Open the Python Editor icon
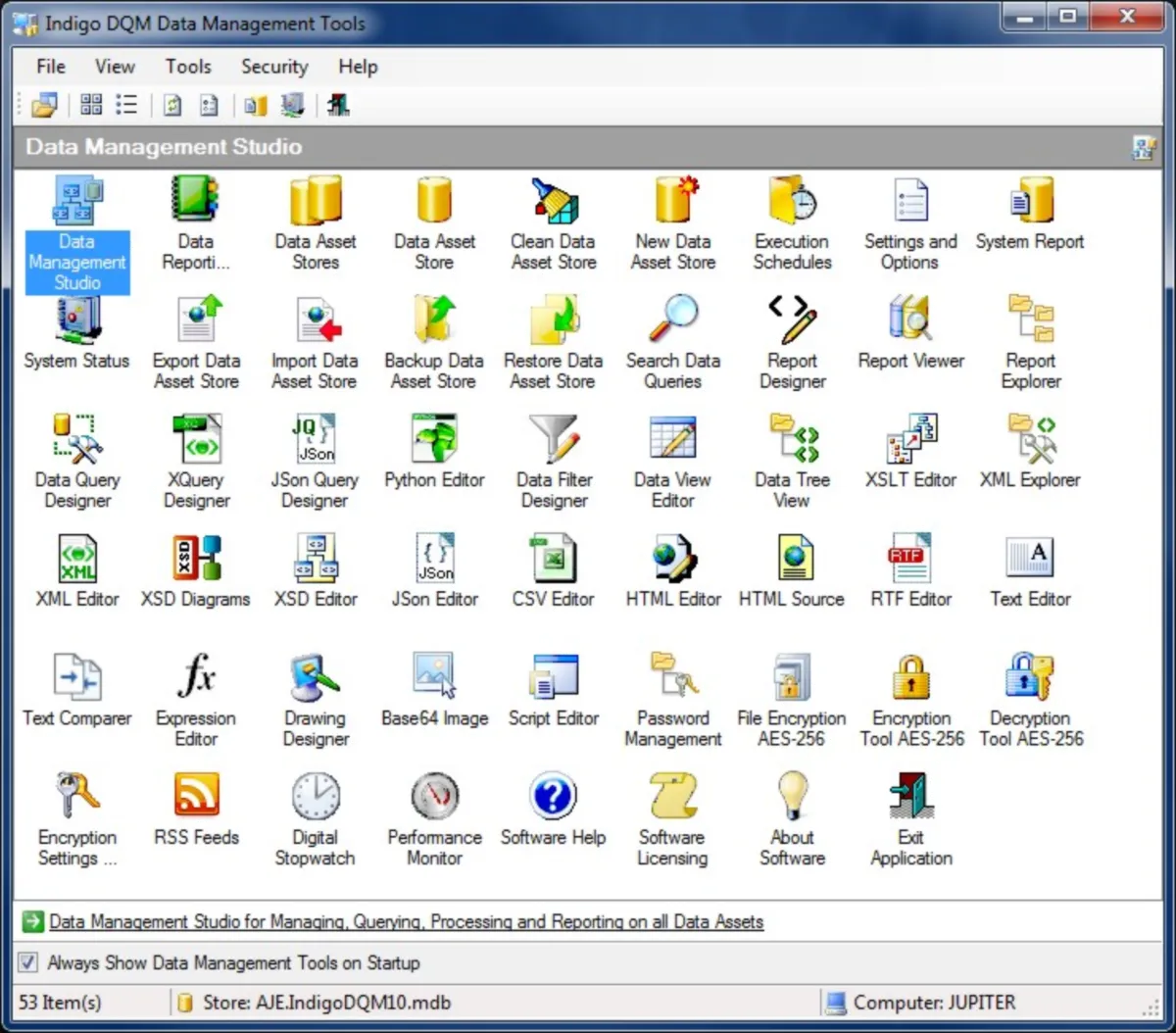This screenshot has width=1176, height=1033. coord(434,440)
